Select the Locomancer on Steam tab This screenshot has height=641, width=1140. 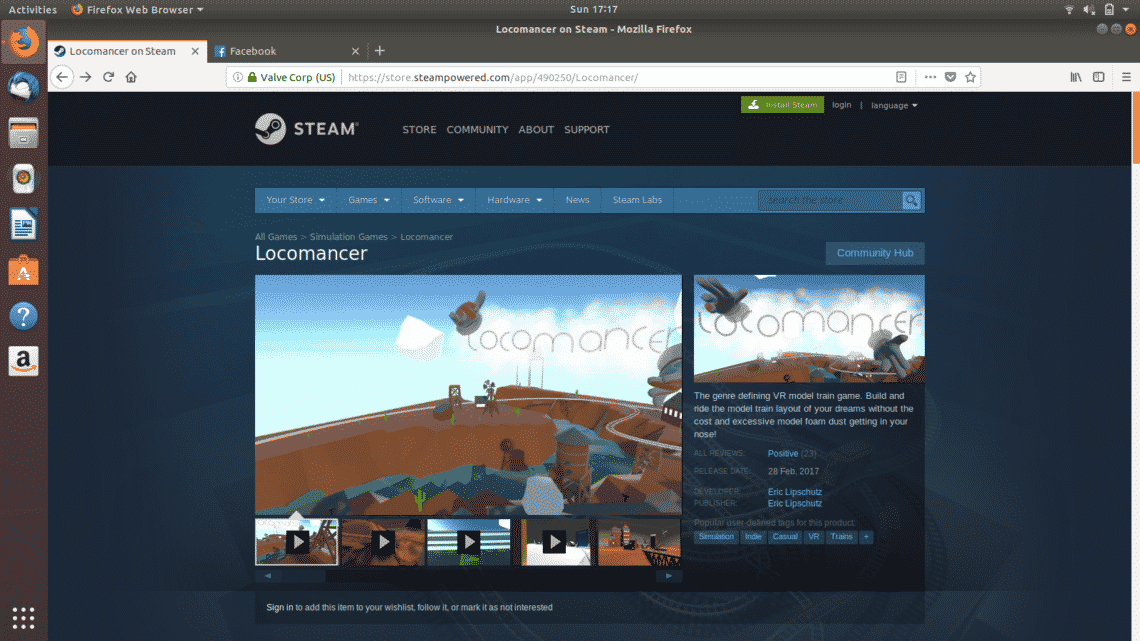coord(128,51)
